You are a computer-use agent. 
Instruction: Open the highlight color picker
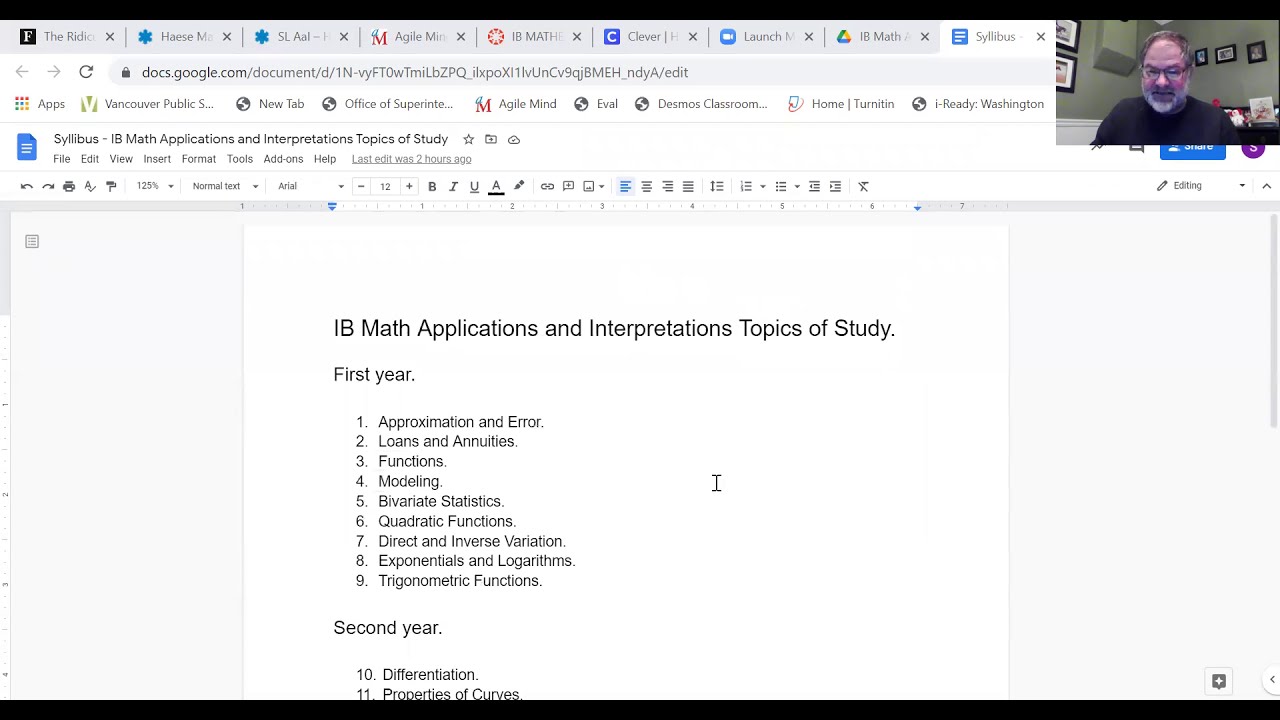519,186
